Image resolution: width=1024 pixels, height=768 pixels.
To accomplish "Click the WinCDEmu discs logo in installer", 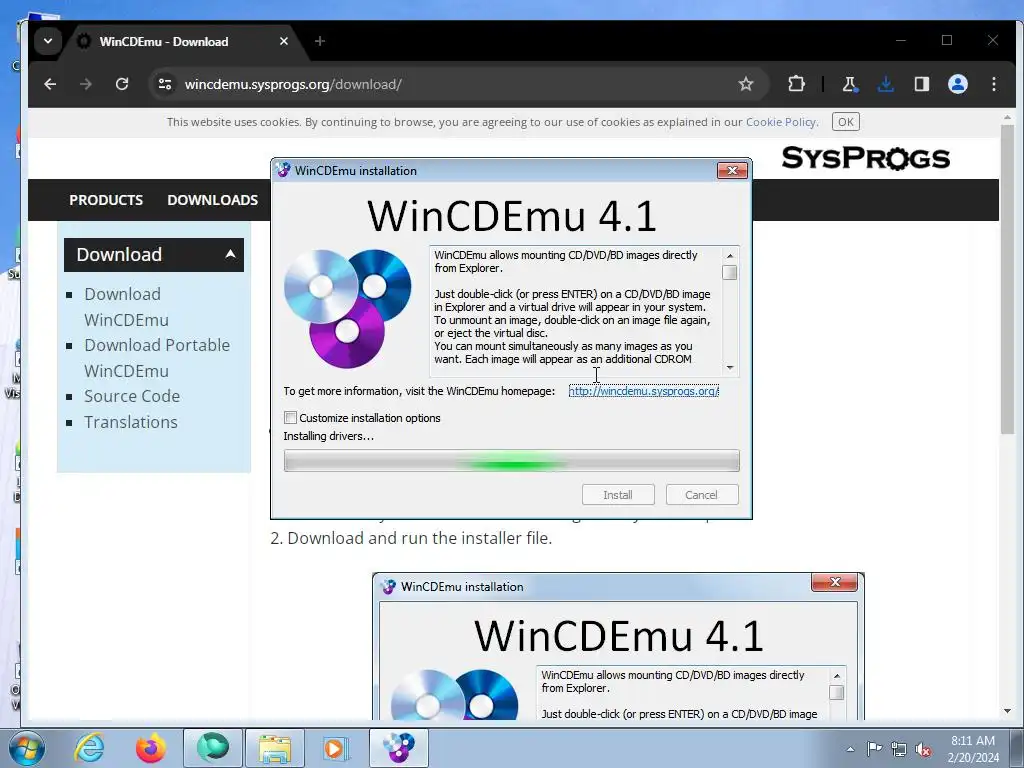I will click(347, 308).
